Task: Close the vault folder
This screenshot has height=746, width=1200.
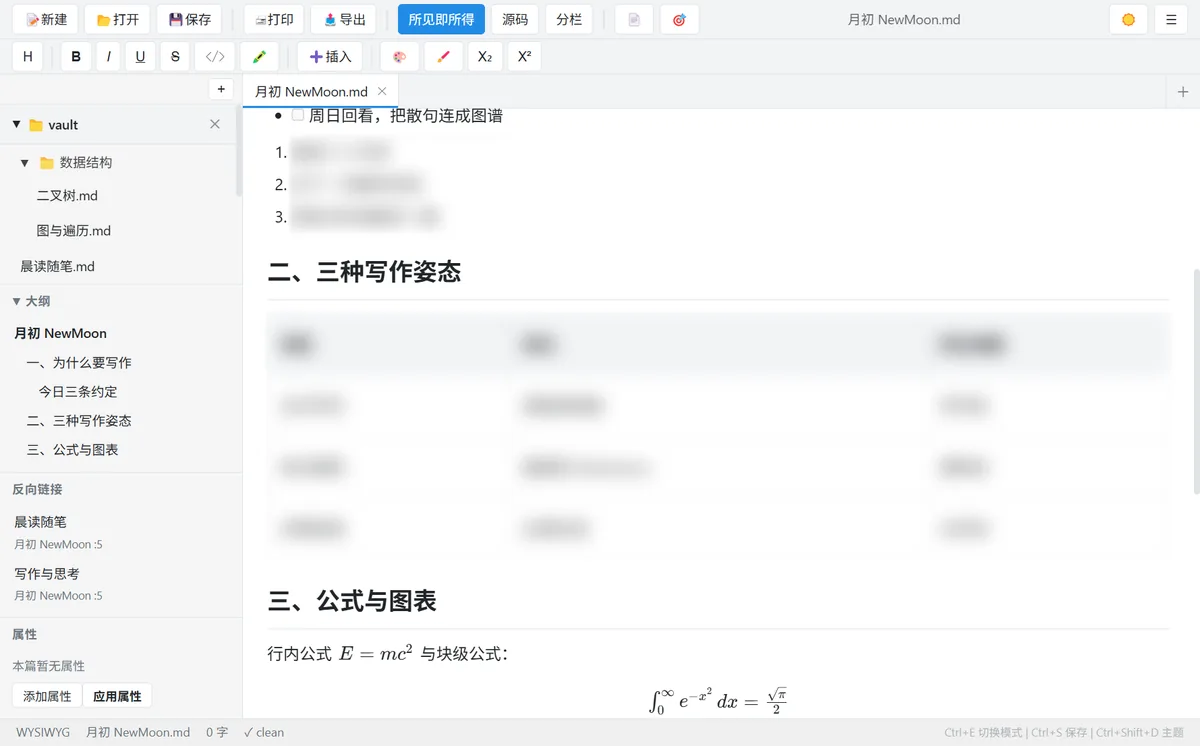Action: coord(215,124)
